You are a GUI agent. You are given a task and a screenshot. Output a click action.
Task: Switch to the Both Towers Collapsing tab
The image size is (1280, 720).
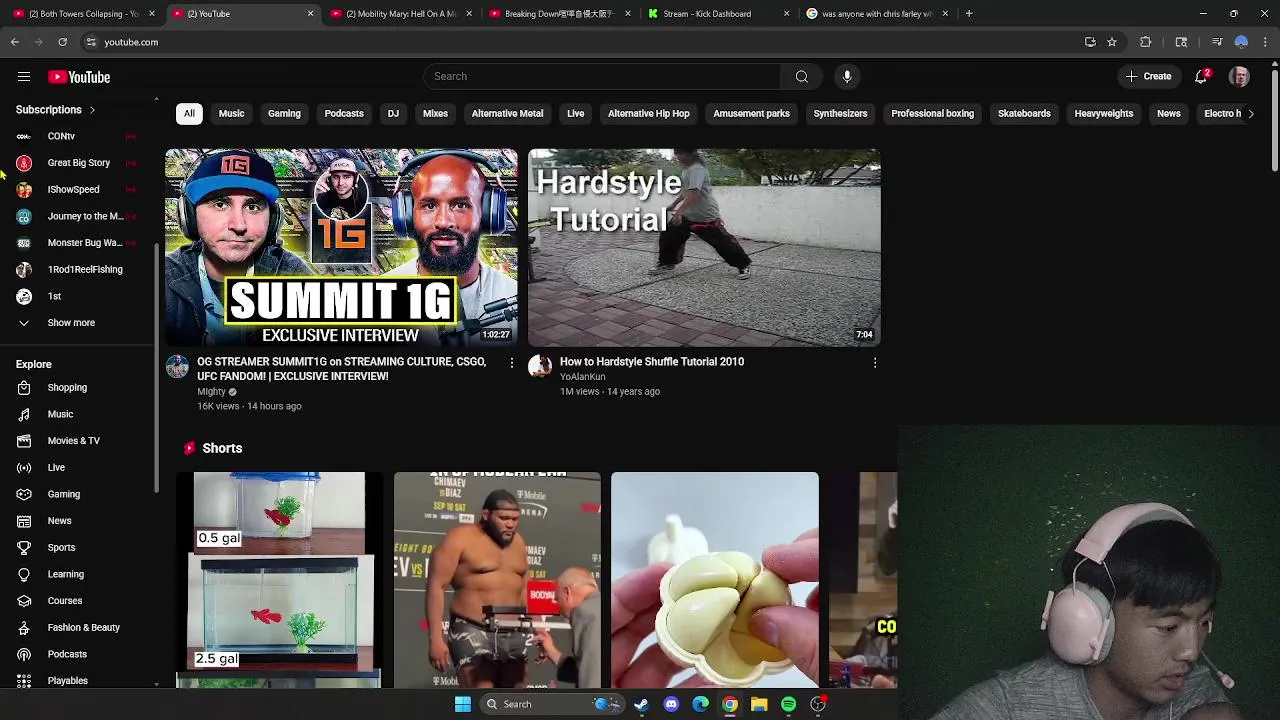click(x=82, y=14)
